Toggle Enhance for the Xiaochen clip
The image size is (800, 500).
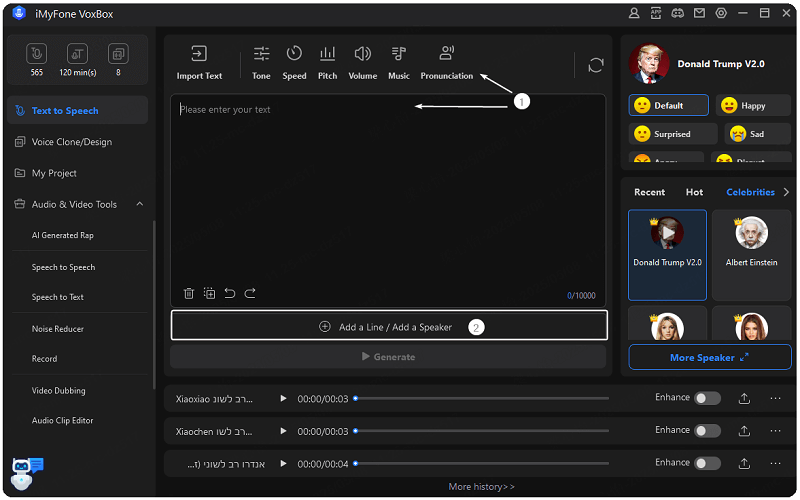pyautogui.click(x=708, y=431)
